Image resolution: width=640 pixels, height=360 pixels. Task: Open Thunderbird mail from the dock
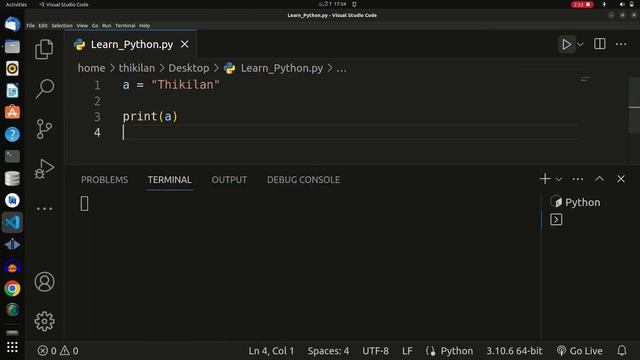point(12,24)
